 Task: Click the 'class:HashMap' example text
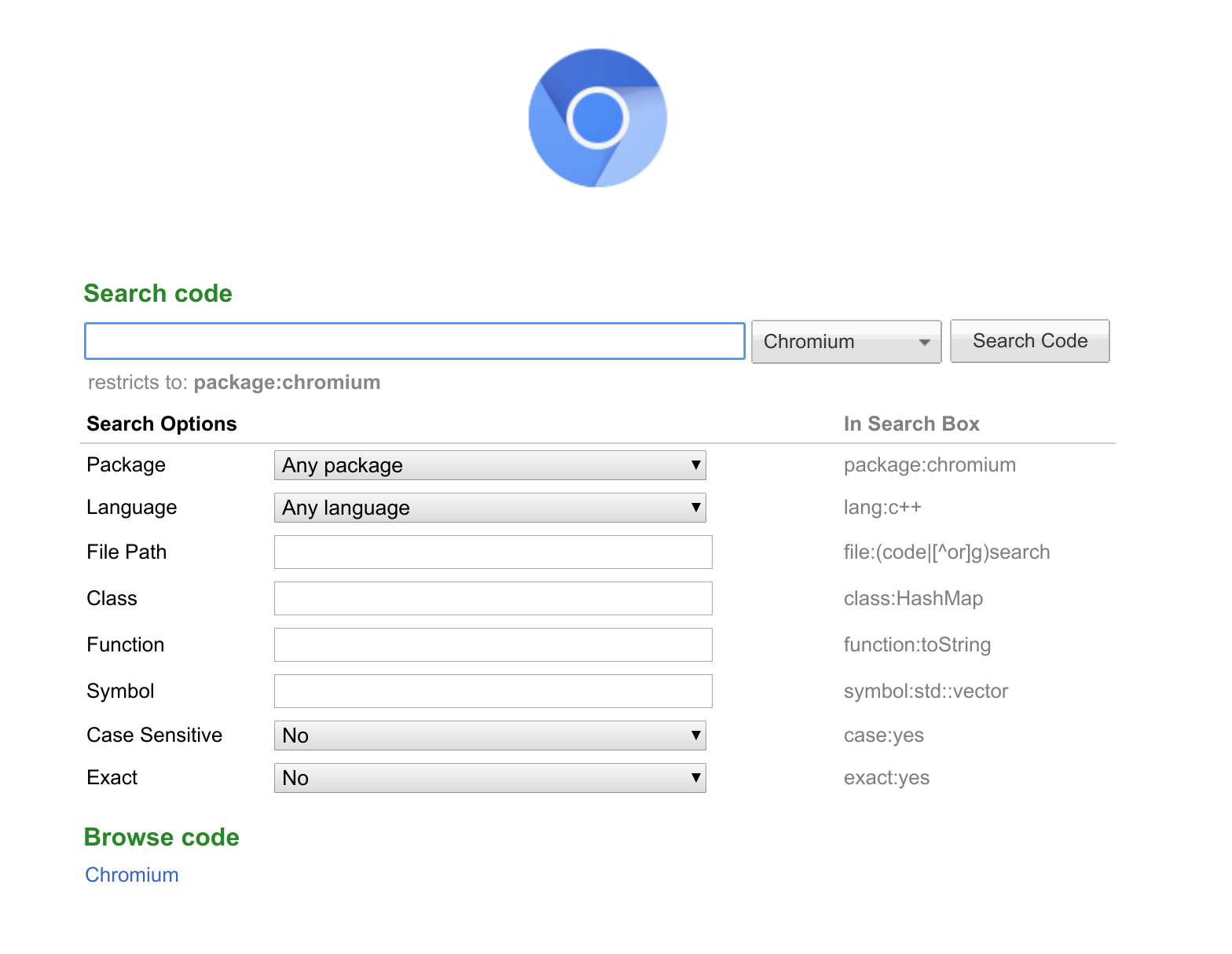click(x=913, y=599)
